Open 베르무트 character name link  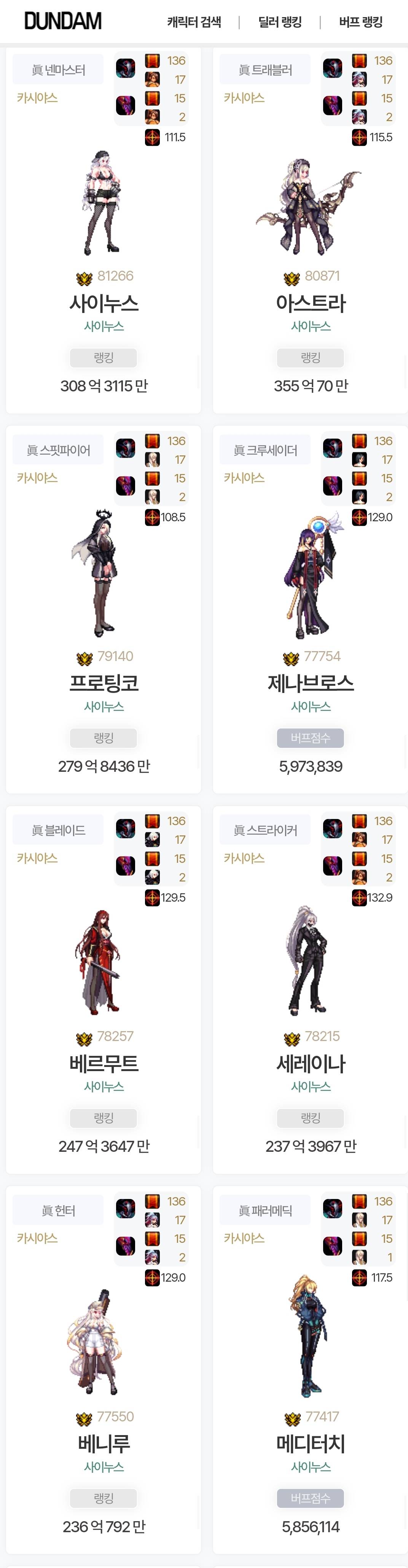104,1063
